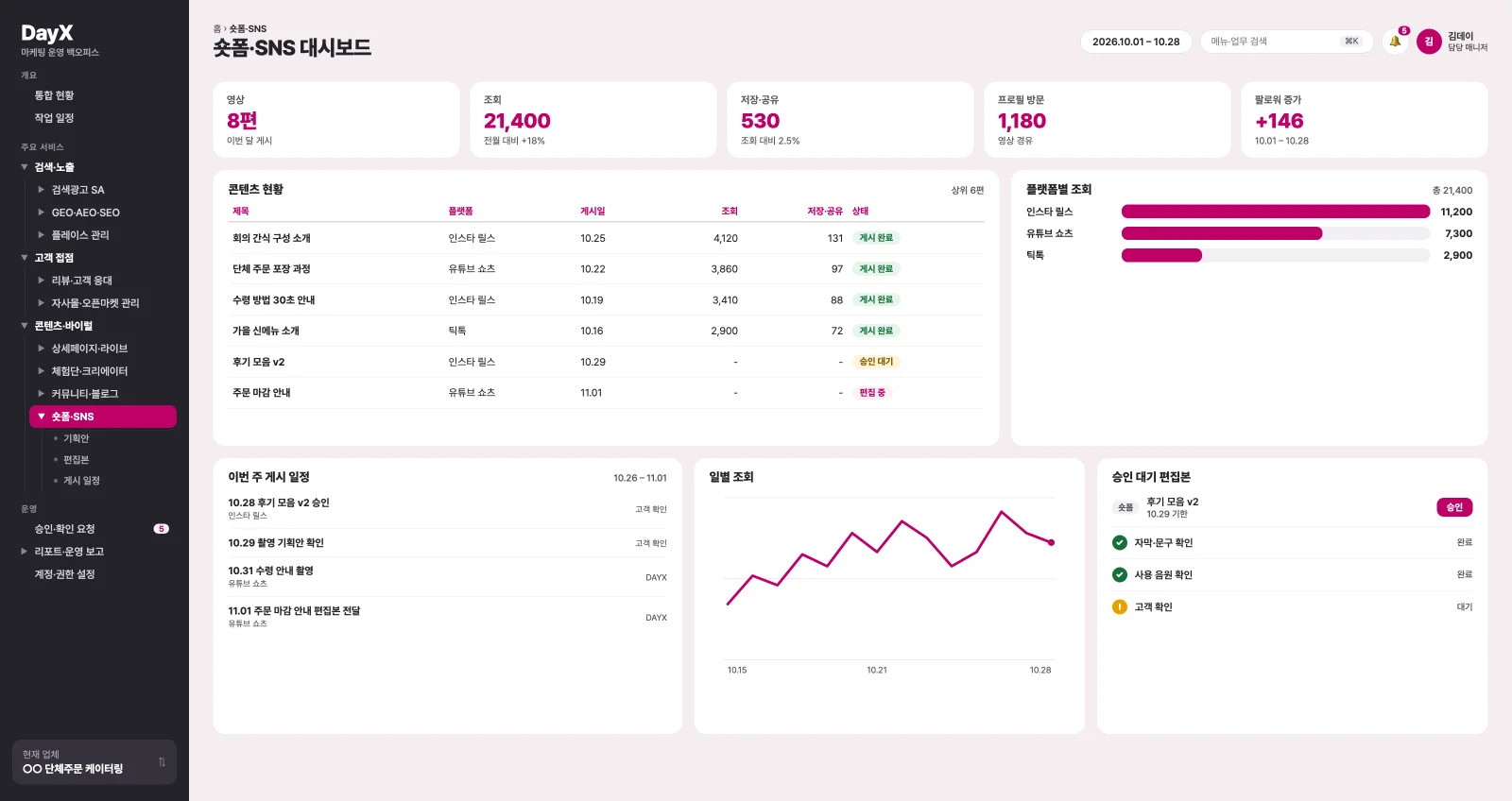Screen dimensions: 1512x801
Task: Click the swap arrows icon for 현재 업체
Action: (162, 762)
